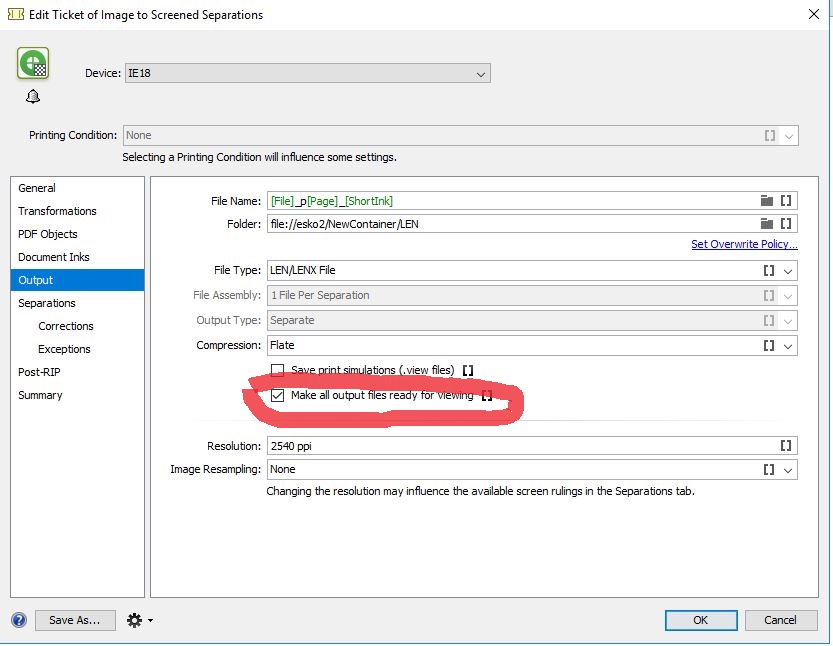Image resolution: width=833 pixels, height=646 pixels.
Task: Click SmartName brackets icon for Printing Condition
Action: pos(770,135)
